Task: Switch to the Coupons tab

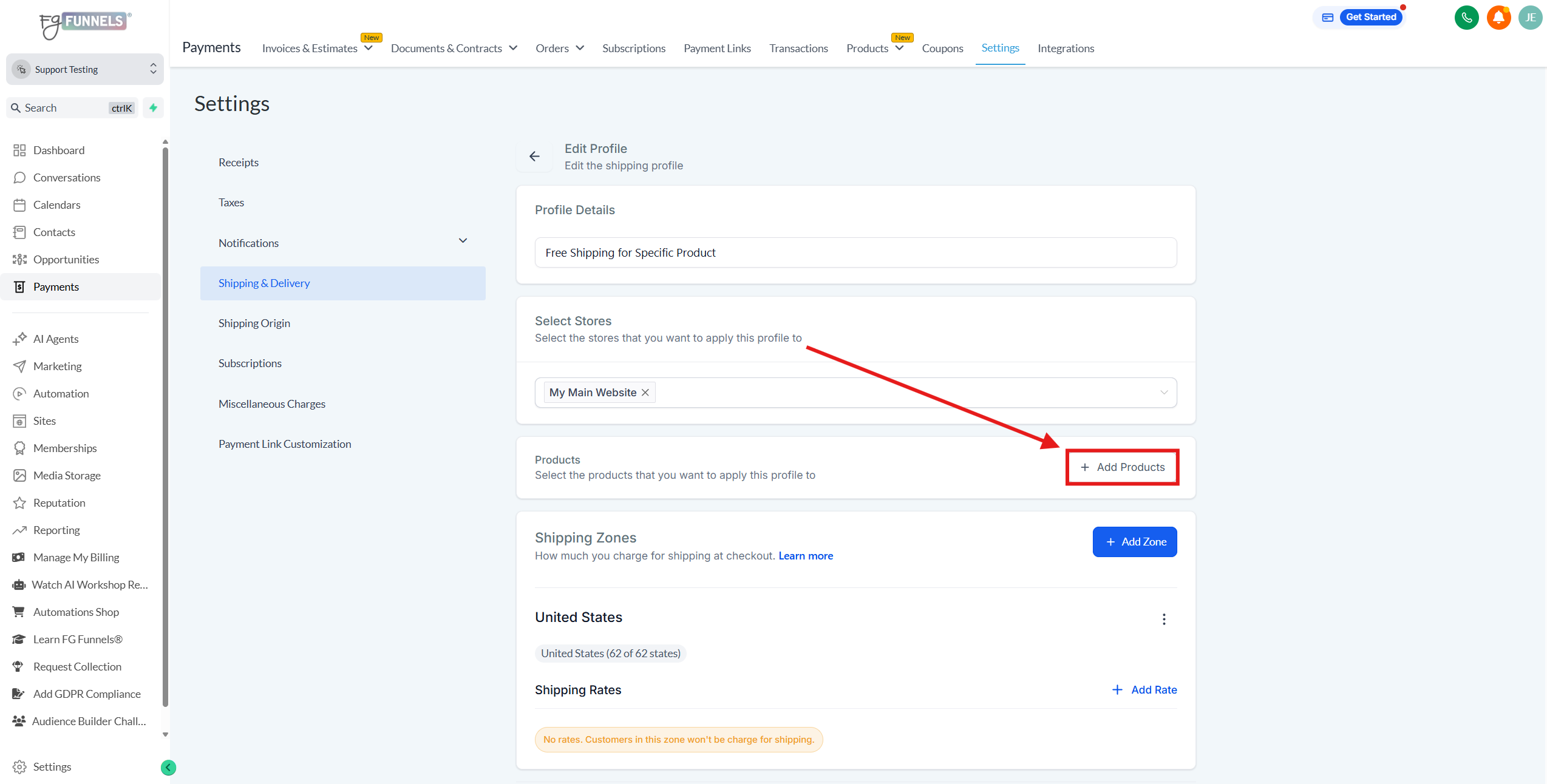Action: 942,48
